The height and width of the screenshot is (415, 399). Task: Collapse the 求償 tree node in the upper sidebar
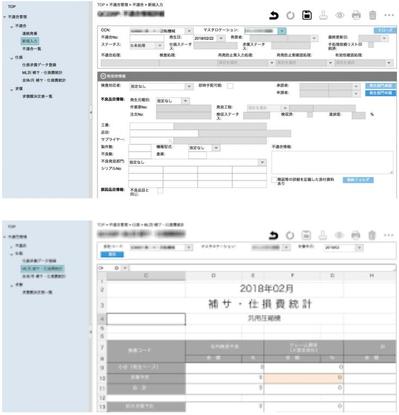pyautogui.click(x=12, y=89)
